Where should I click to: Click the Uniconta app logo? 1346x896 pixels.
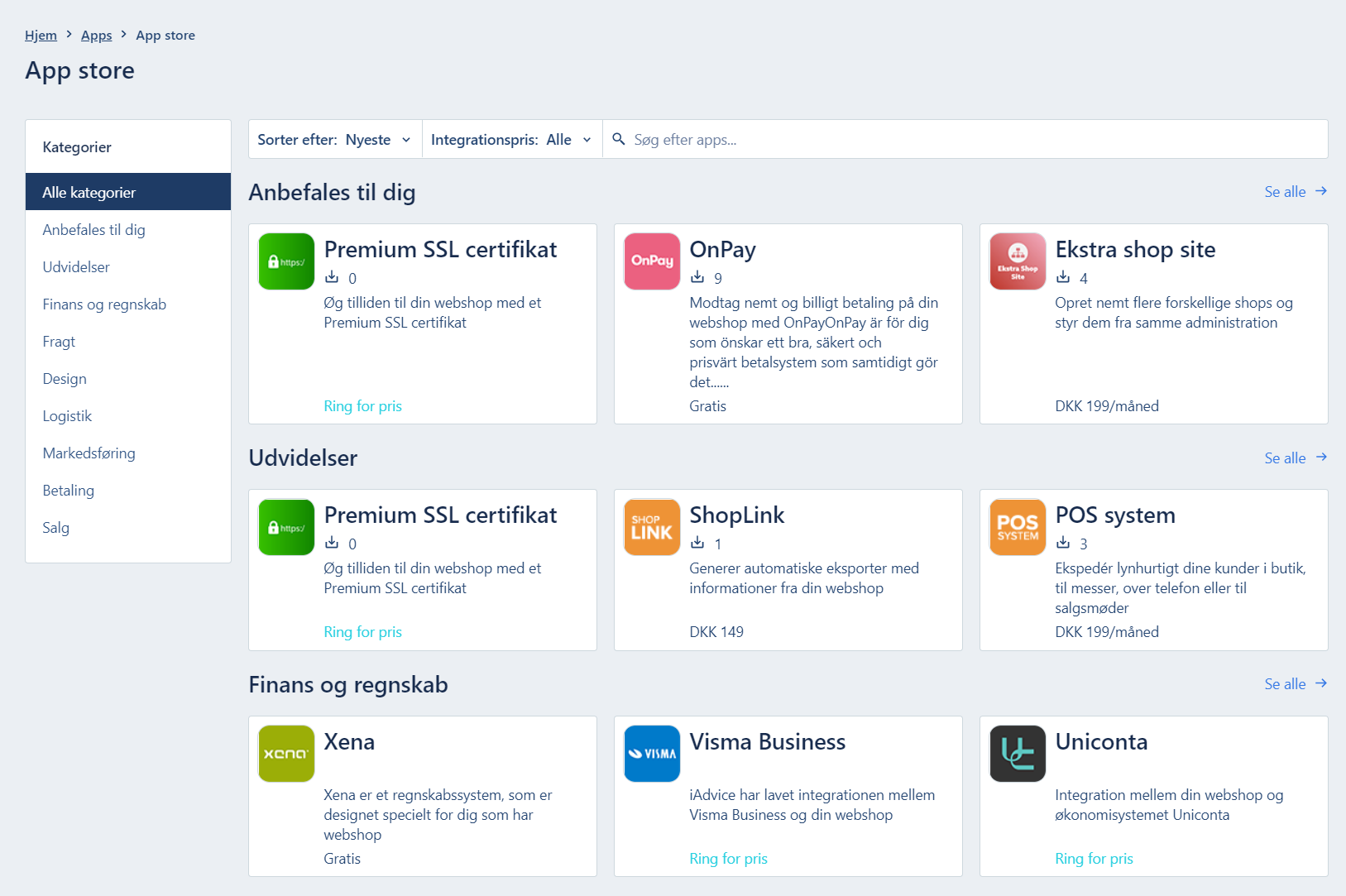[x=1018, y=754]
